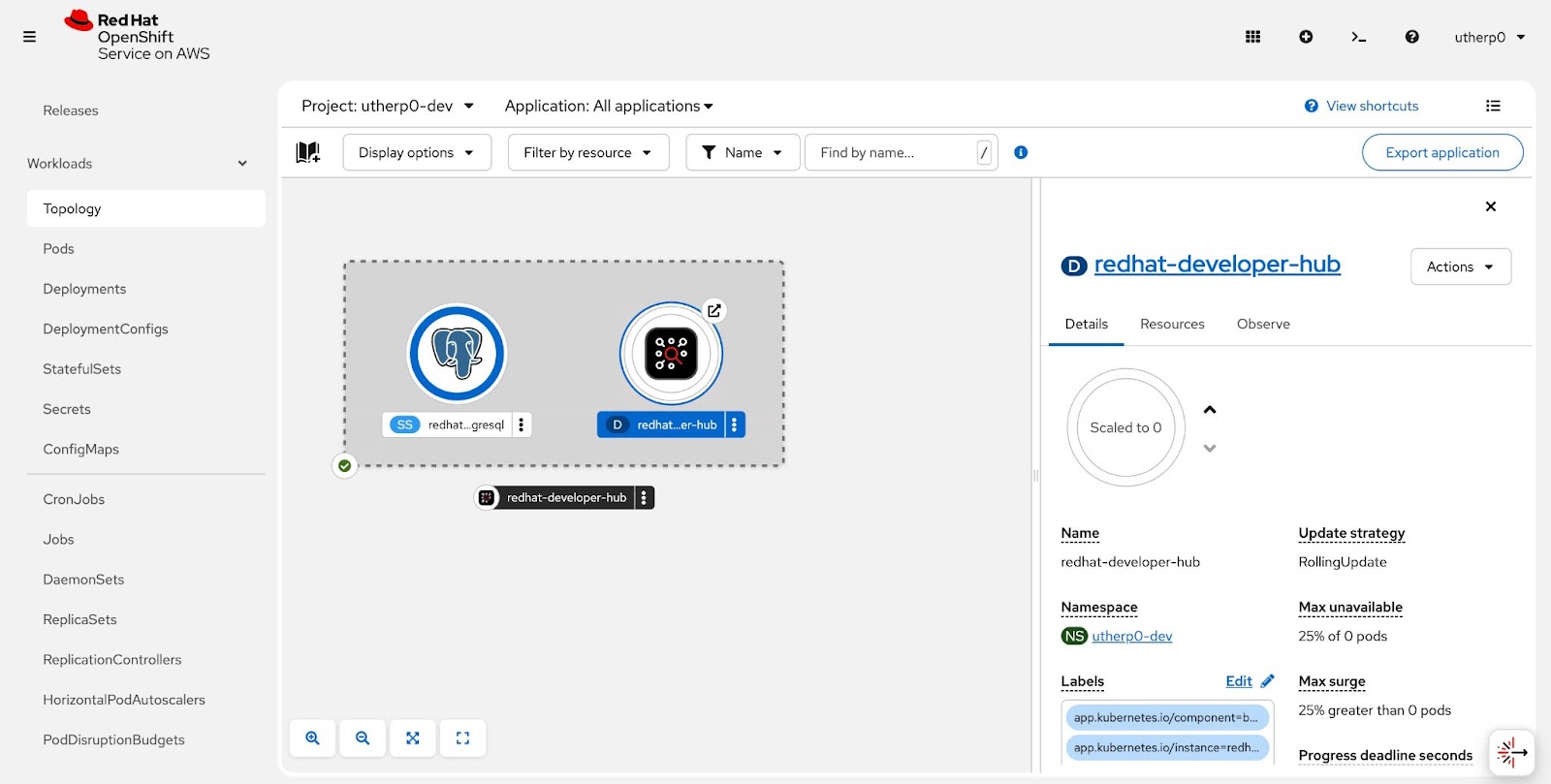Select the Observe tab
This screenshot has width=1551, height=784.
[x=1263, y=324]
